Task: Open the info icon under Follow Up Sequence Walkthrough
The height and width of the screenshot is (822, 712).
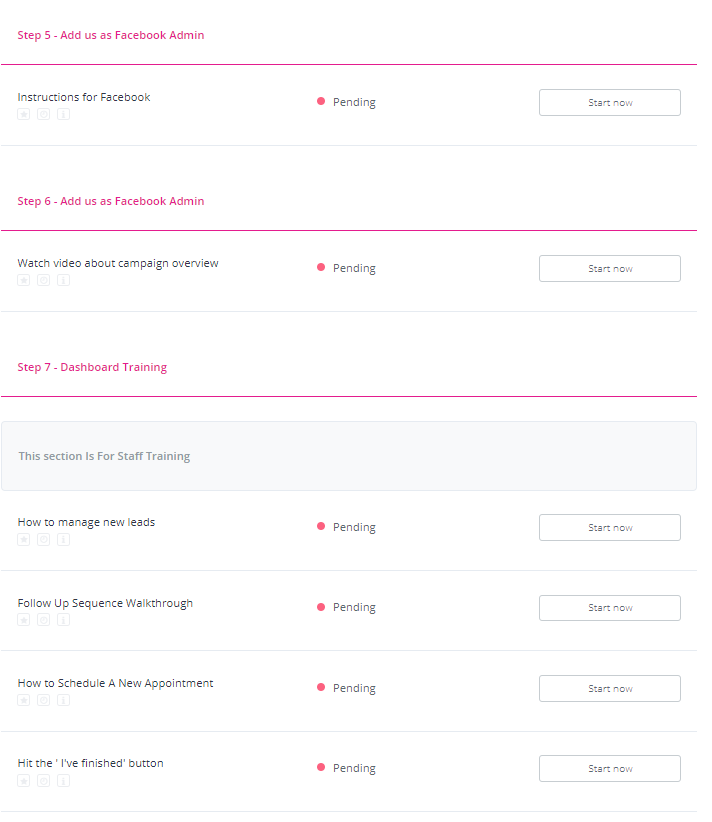Action: coord(63,619)
